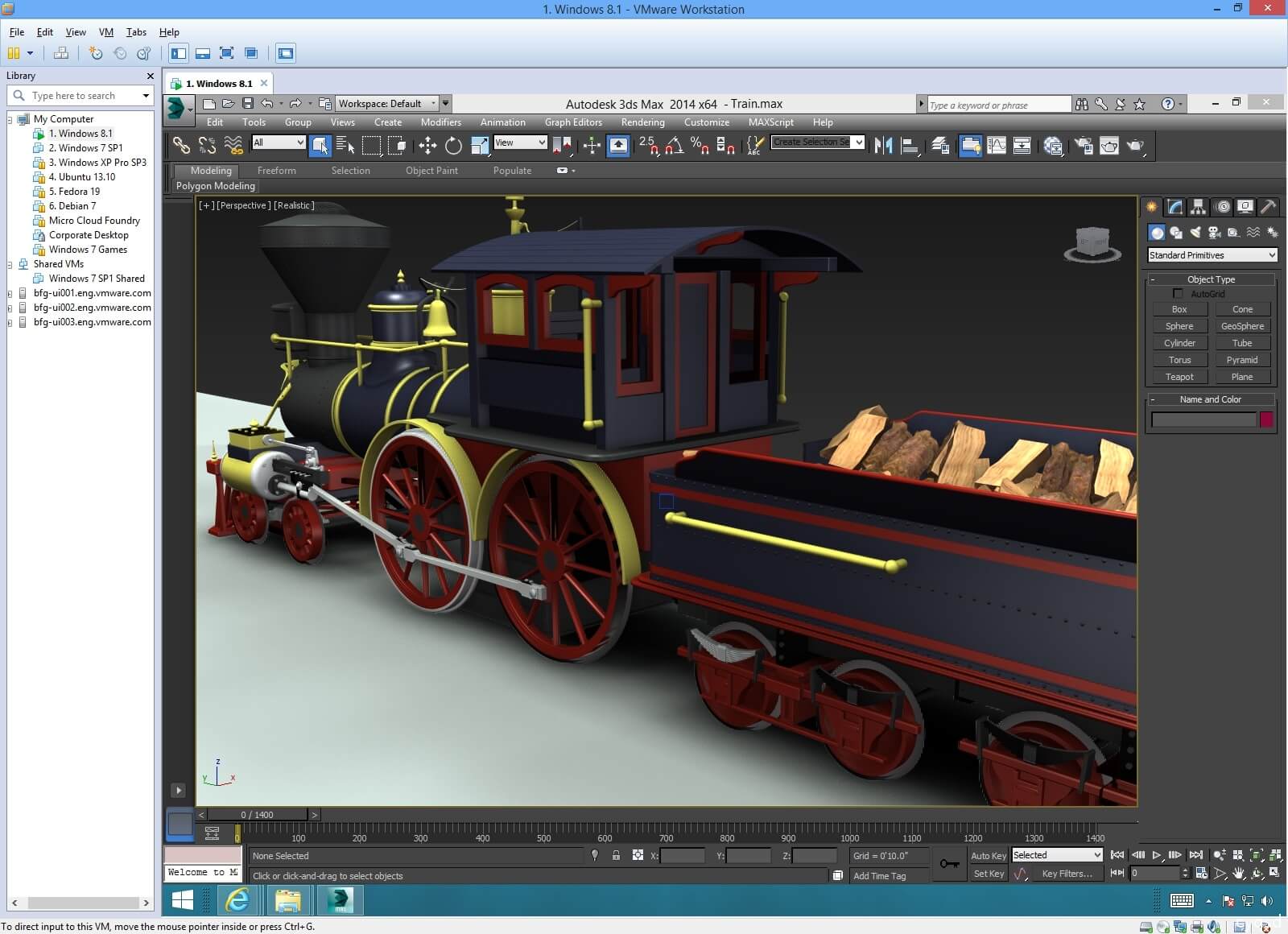This screenshot has width=1288, height=934.
Task: Click the Play Animation button
Action: coord(1157,855)
